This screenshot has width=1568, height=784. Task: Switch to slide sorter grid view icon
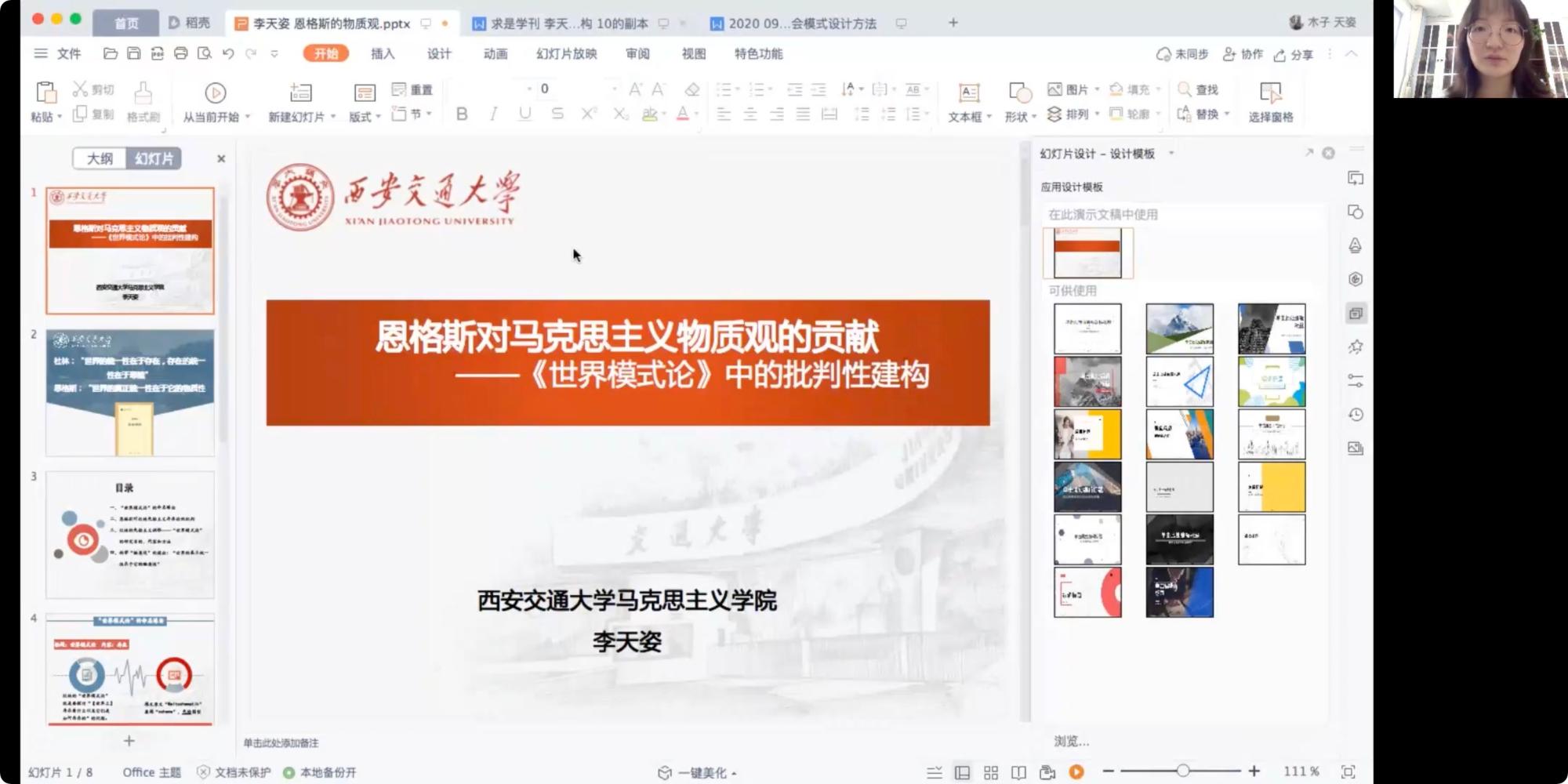tap(991, 772)
